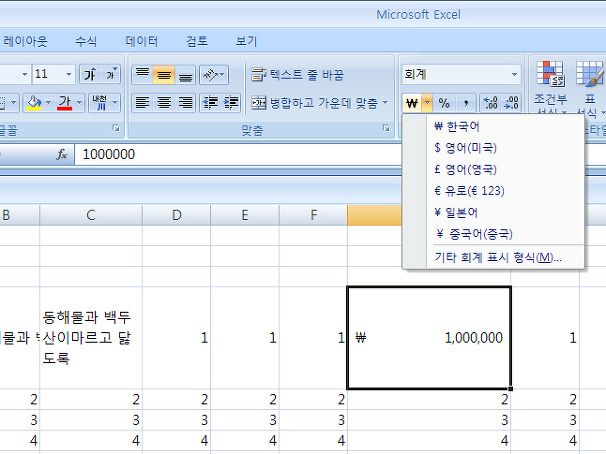Choose ¥ 일본어 currency format
Viewport: 606px width, 454px height.
[493, 213]
